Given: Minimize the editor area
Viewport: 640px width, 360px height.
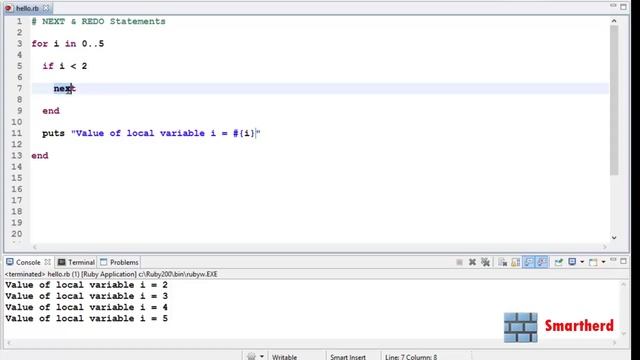Looking at the screenshot, I should point(613,5).
